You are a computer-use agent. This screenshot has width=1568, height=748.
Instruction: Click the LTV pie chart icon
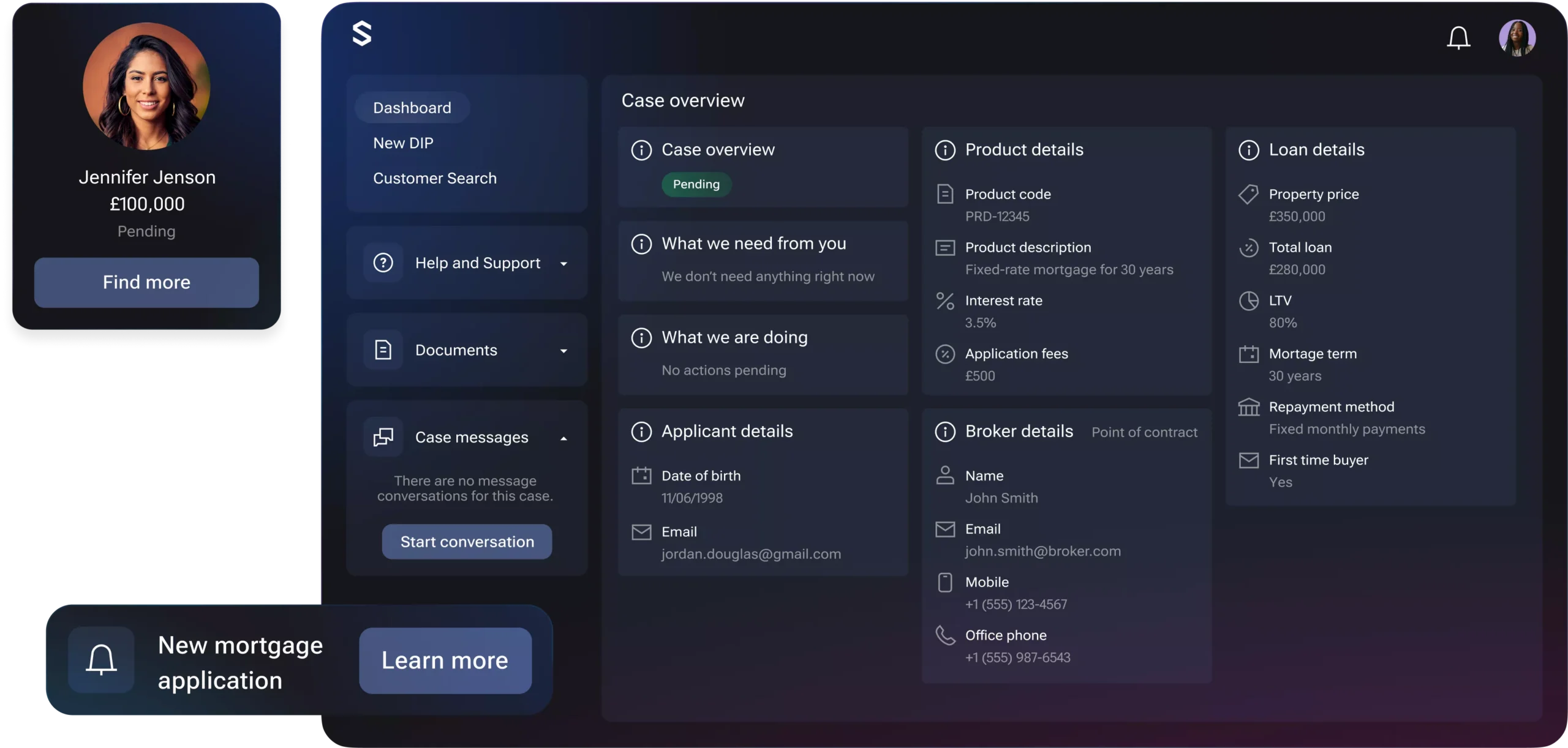[x=1249, y=301]
